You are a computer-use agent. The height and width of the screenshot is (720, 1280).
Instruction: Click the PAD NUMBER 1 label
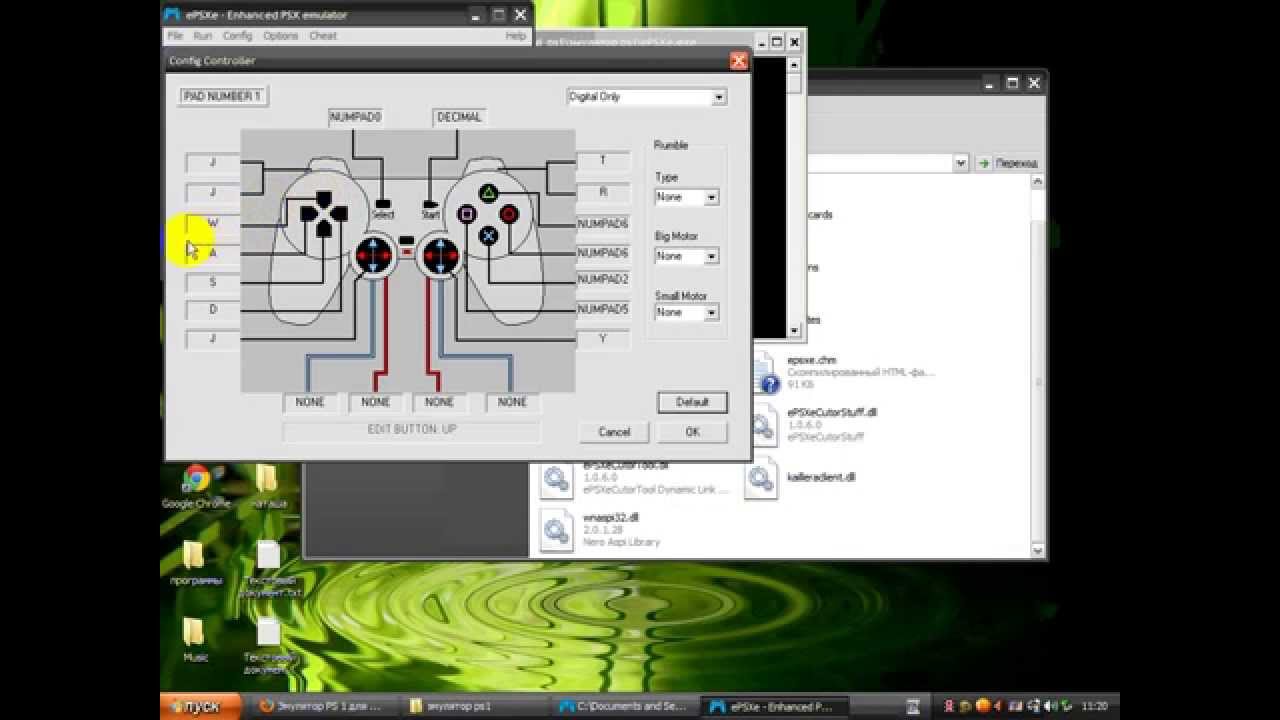[x=223, y=96]
